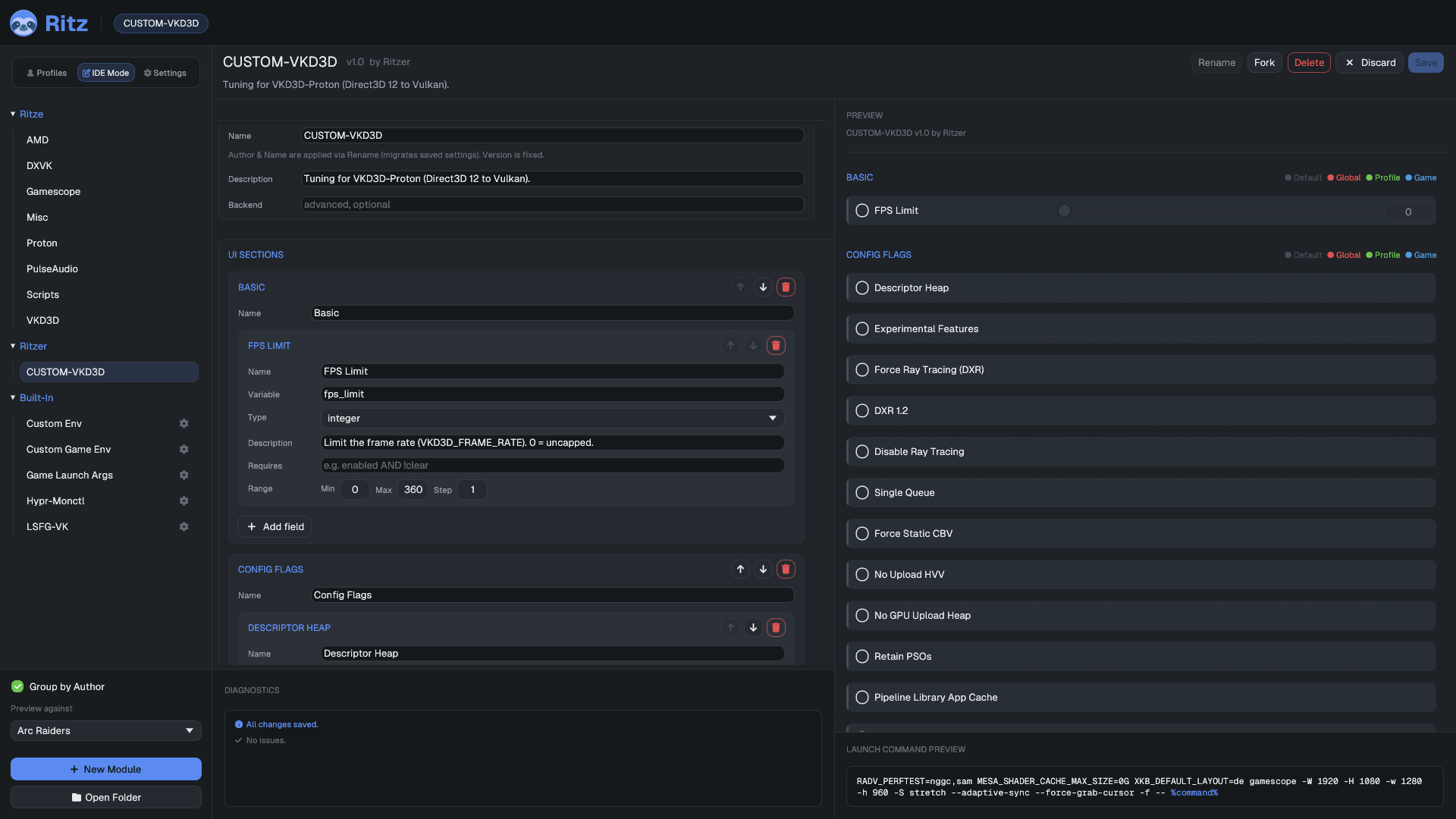Delete the BASIC section with trash icon
The image size is (1456, 819).
[786, 287]
